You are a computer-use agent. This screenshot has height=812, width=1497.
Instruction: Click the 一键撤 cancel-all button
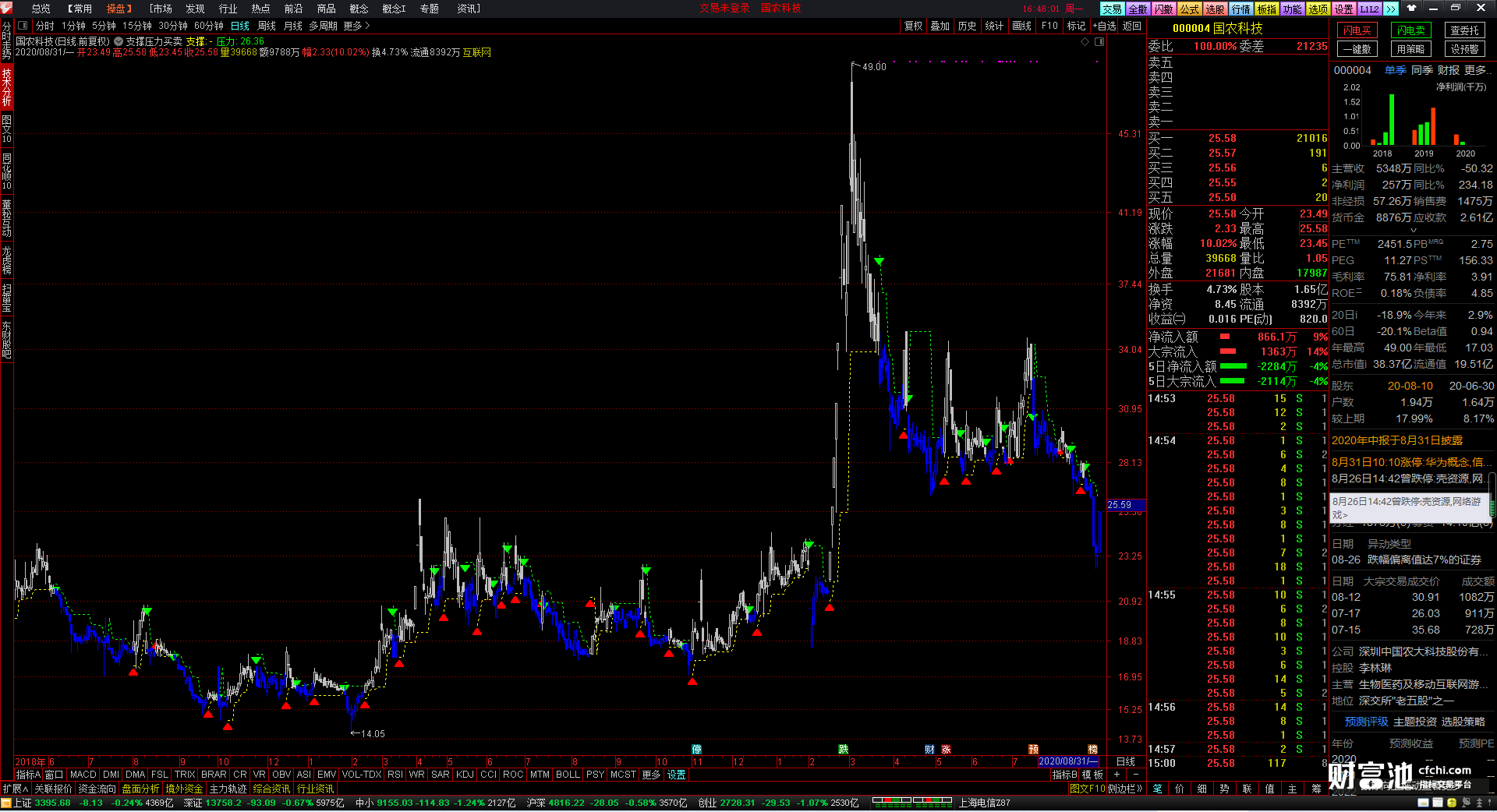pos(1357,49)
